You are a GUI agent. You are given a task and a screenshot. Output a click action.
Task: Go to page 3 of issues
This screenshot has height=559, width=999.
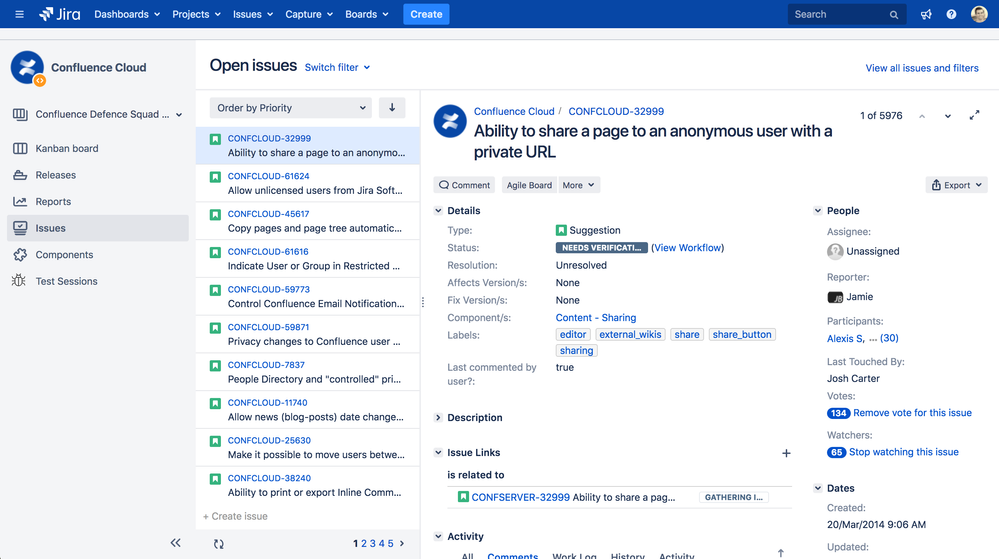pos(373,544)
